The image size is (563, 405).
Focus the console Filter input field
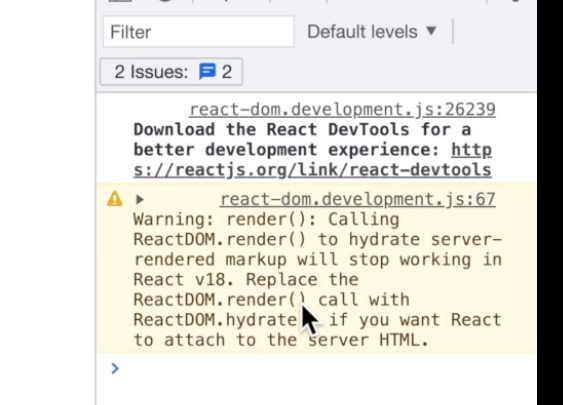point(199,32)
